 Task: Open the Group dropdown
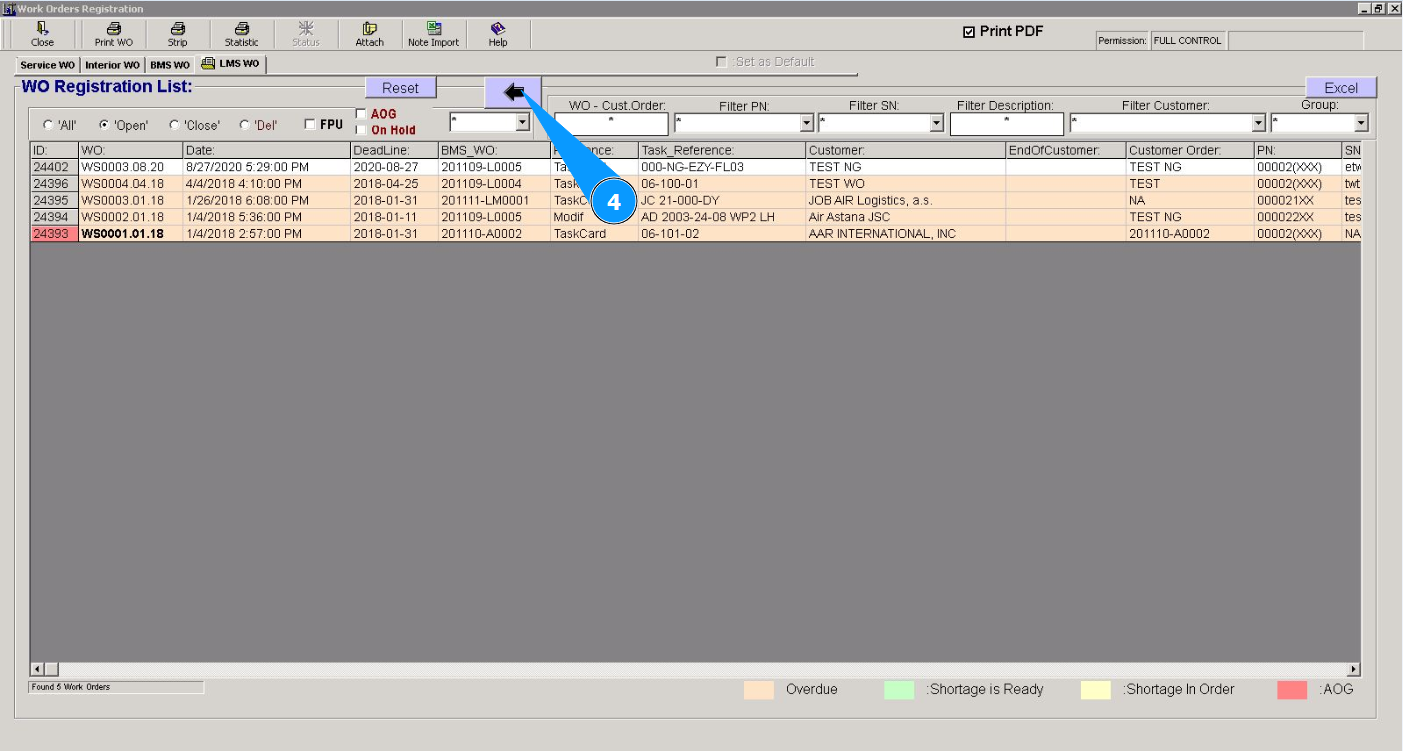(x=1361, y=124)
